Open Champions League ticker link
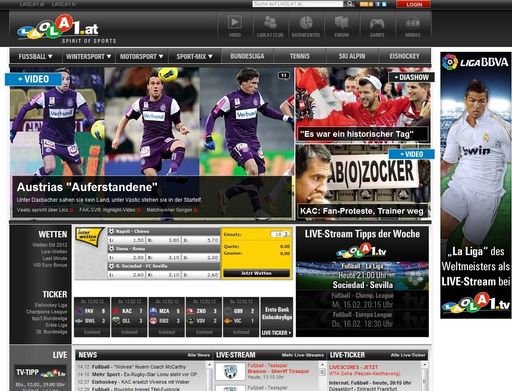This screenshot has width=512, height=391. 47,312
